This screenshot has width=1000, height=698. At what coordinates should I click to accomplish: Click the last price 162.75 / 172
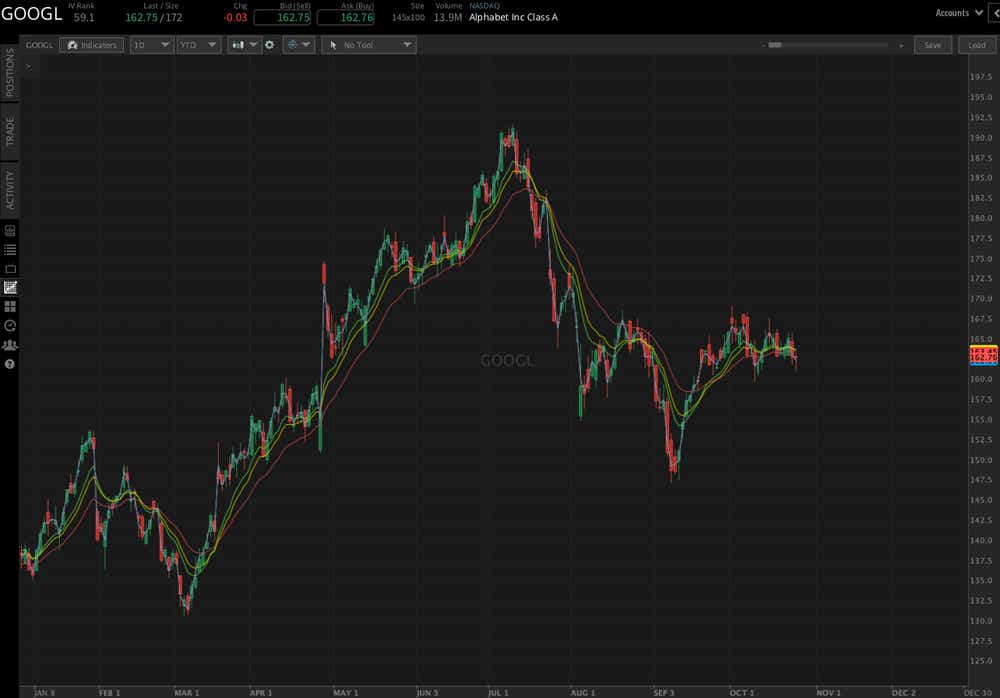[154, 17]
